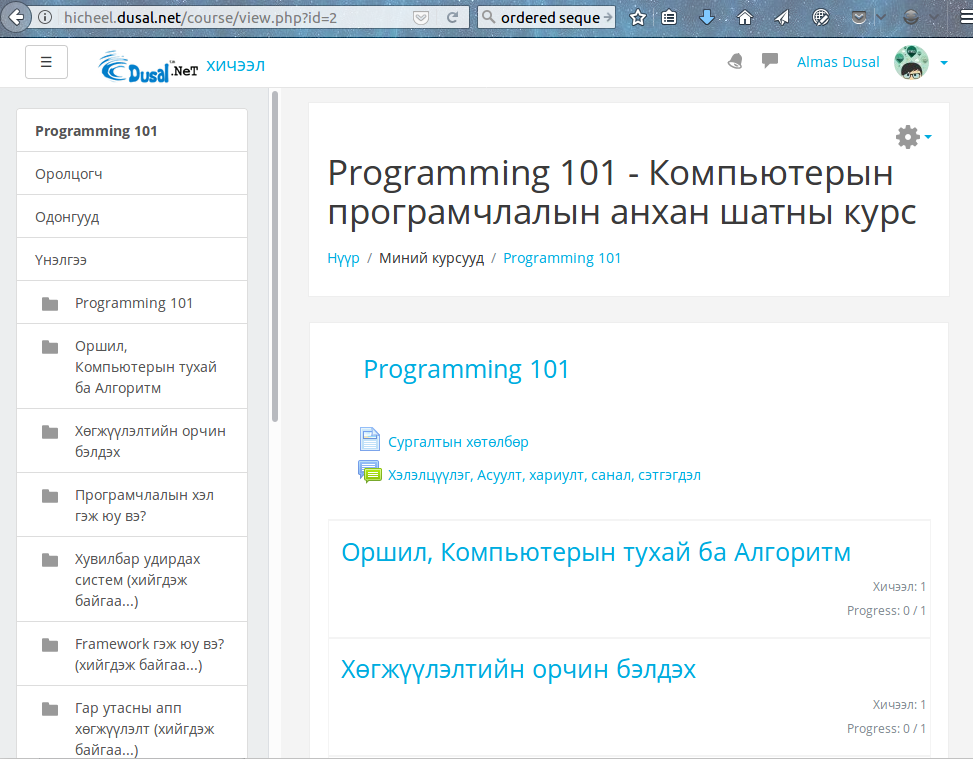Open Оролцогч in sidebar
The image size is (973, 759).
(x=132, y=174)
